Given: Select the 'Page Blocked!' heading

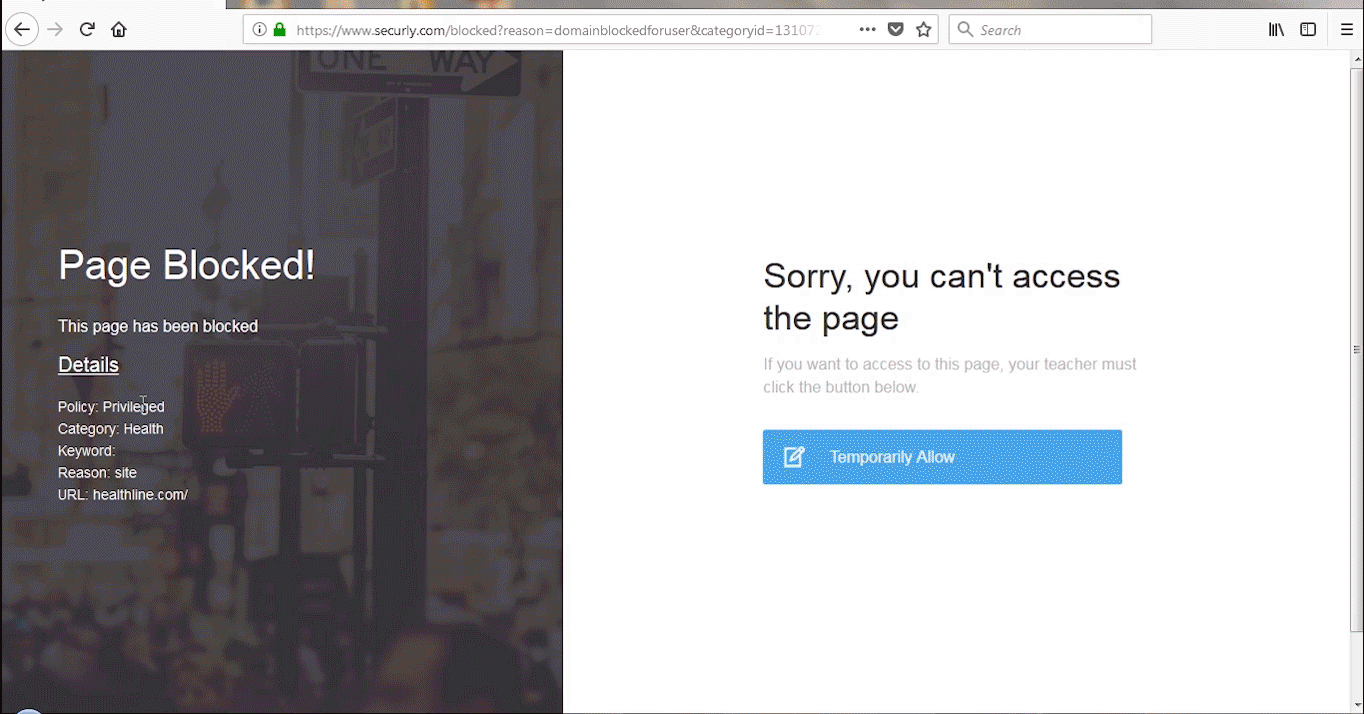Looking at the screenshot, I should (187, 265).
